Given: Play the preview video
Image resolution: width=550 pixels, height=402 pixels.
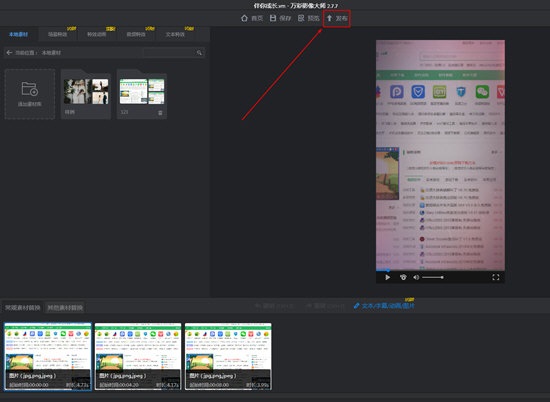Looking at the screenshot, I should pos(388,277).
